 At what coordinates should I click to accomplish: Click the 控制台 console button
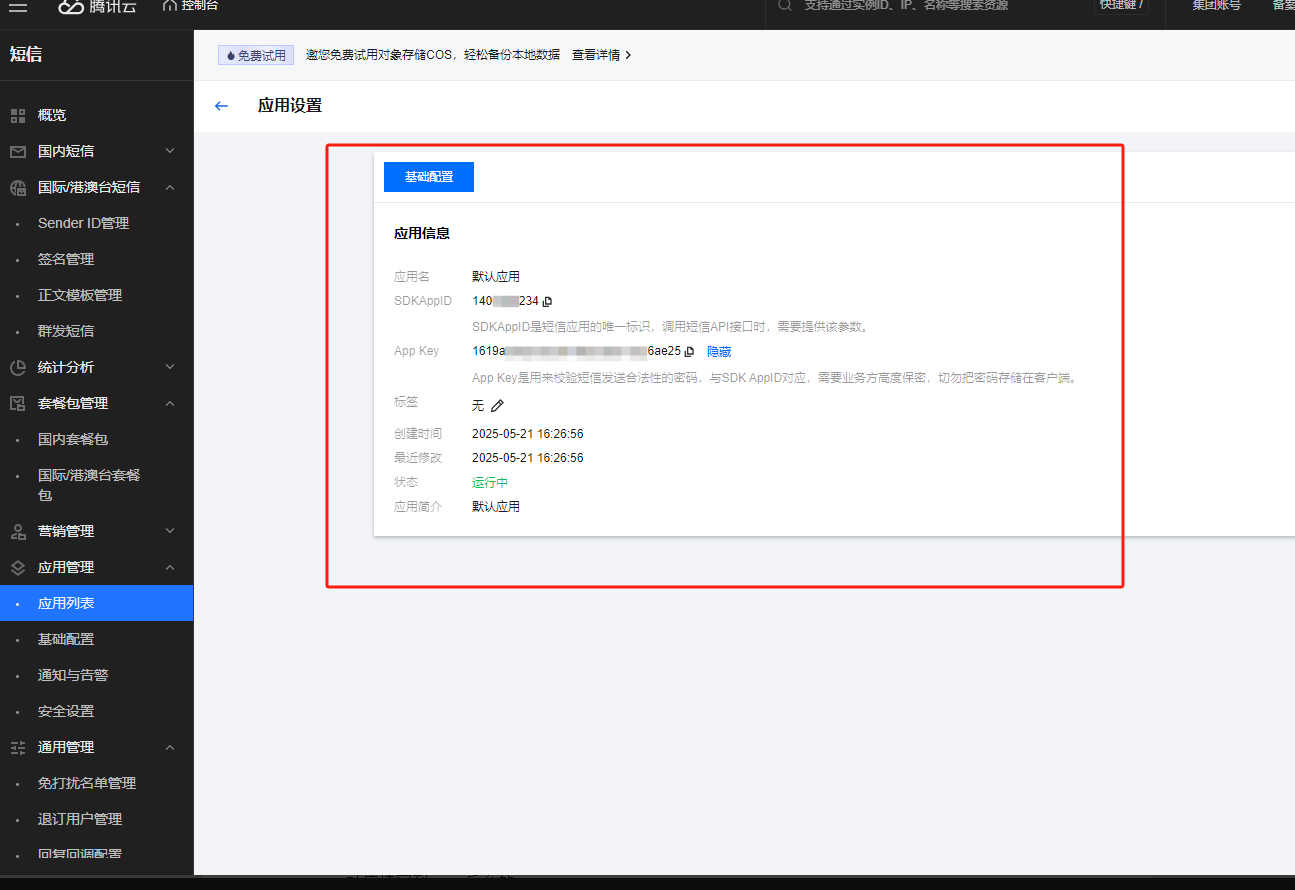pyautogui.click(x=190, y=6)
